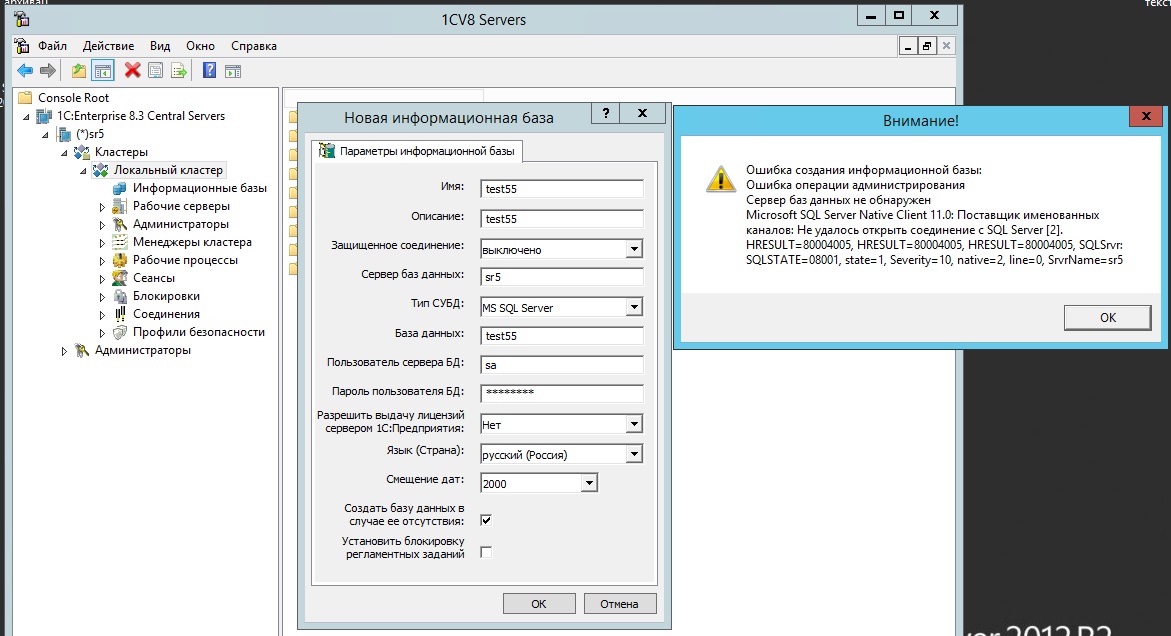This screenshot has width=1171, height=636.
Task: Click the Отмена button
Action: 619,604
